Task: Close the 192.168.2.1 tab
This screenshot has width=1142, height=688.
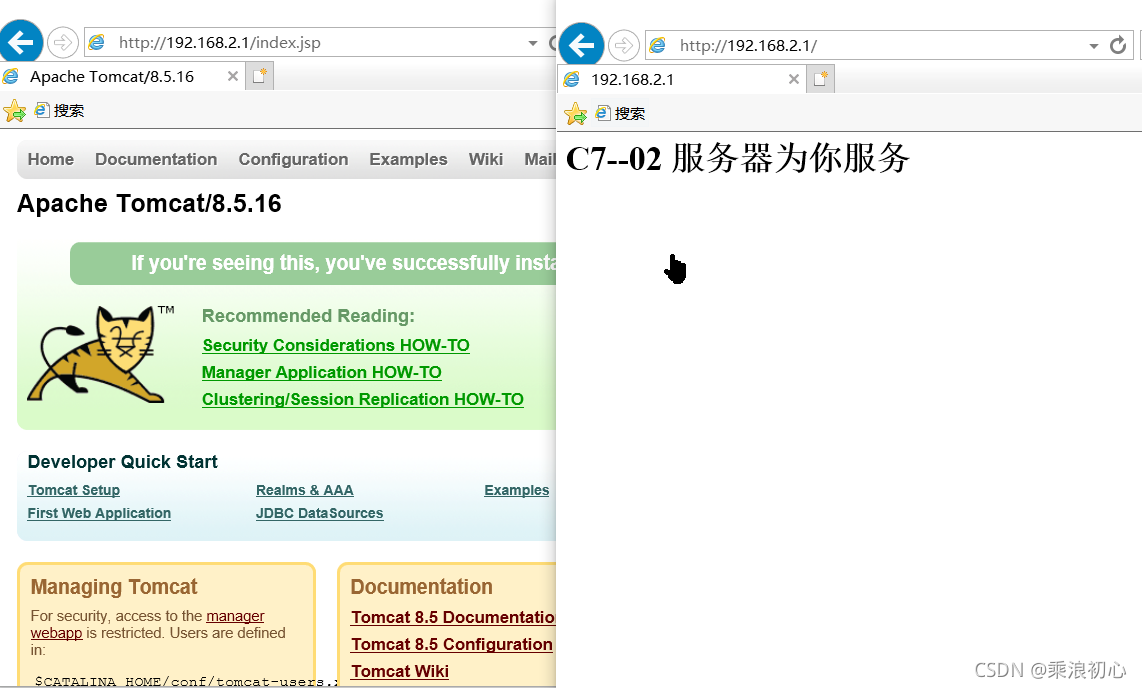Action: pos(794,79)
